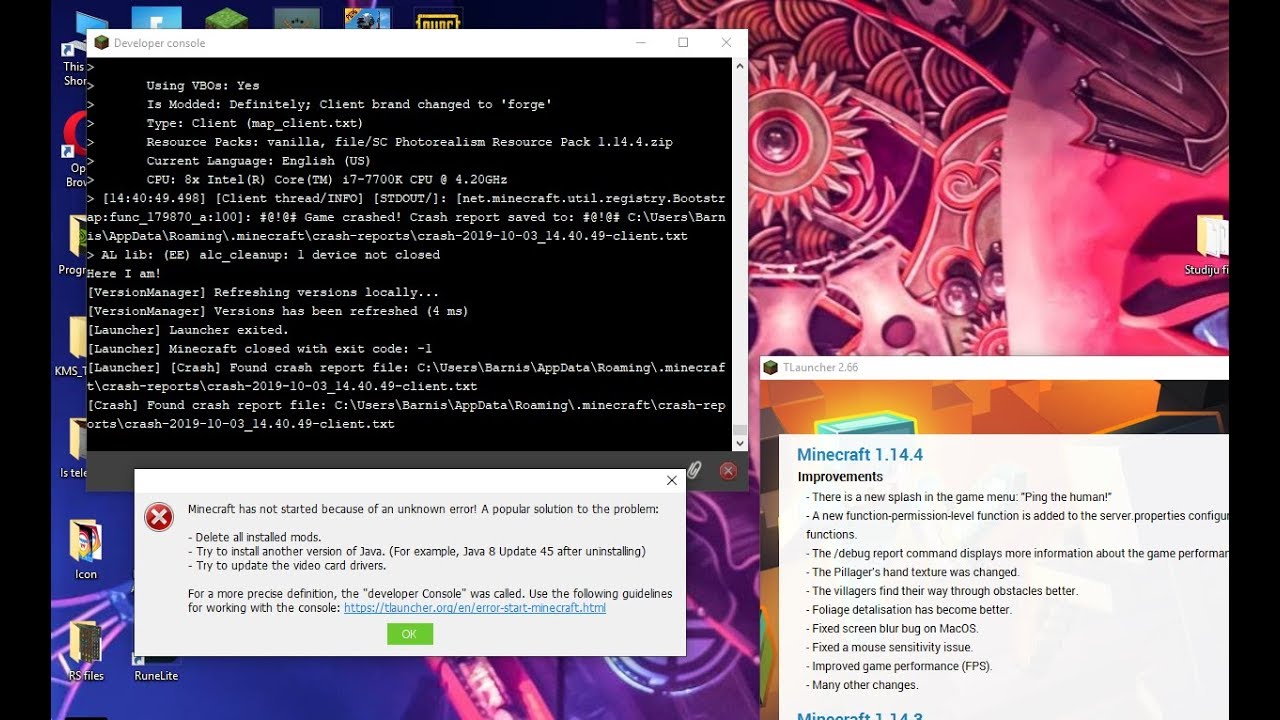Click the 'Current Language: English (US)' console line
Screen dimensions: 1280x720
click(258, 161)
